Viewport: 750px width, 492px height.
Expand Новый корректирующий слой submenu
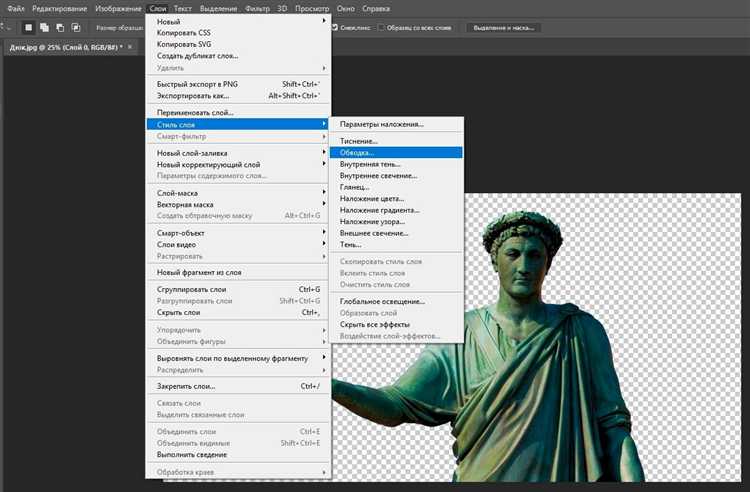pos(238,164)
